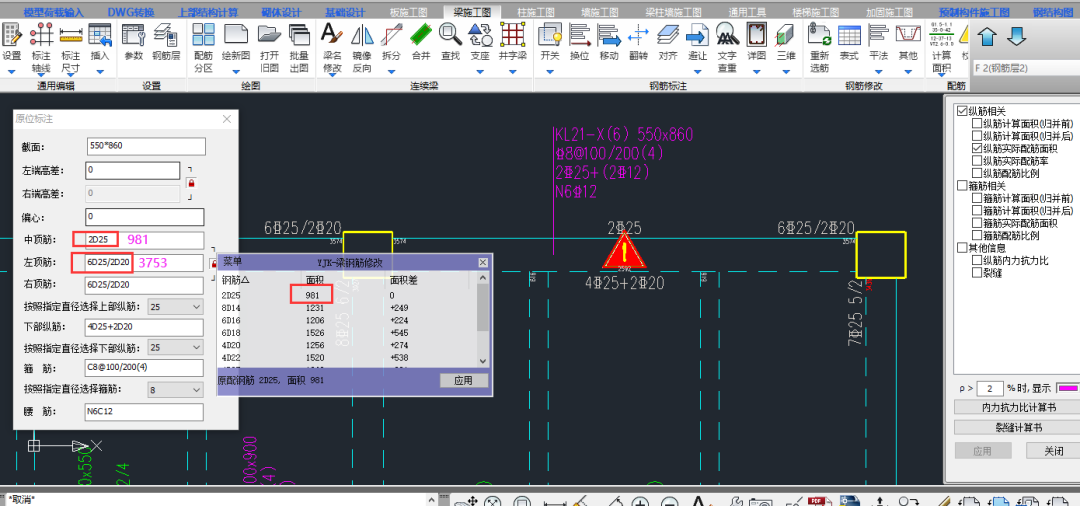Expand the dropdown arrow under 绘新图
This screenshot has height=506, width=1080.
pyautogui.click(x=236, y=71)
